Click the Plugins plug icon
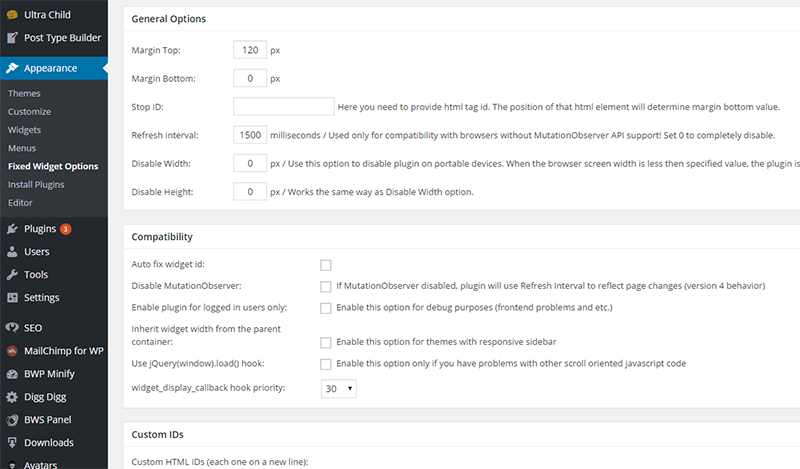Image resolution: width=800 pixels, height=469 pixels. coord(12,229)
